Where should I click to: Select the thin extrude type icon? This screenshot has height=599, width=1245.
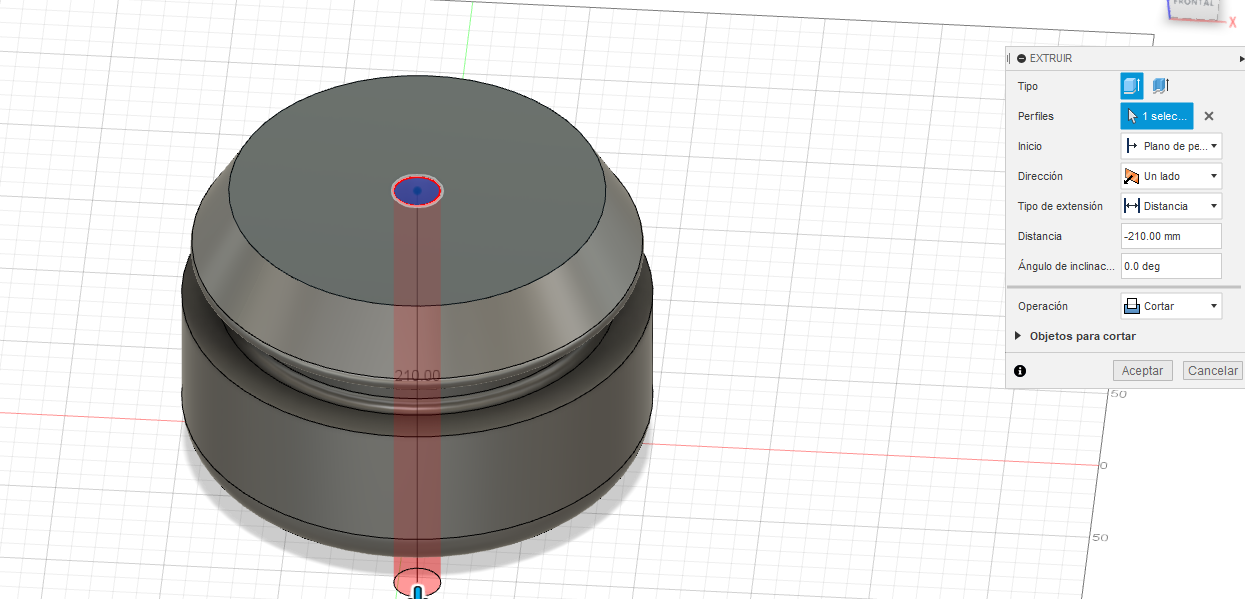(x=1161, y=86)
